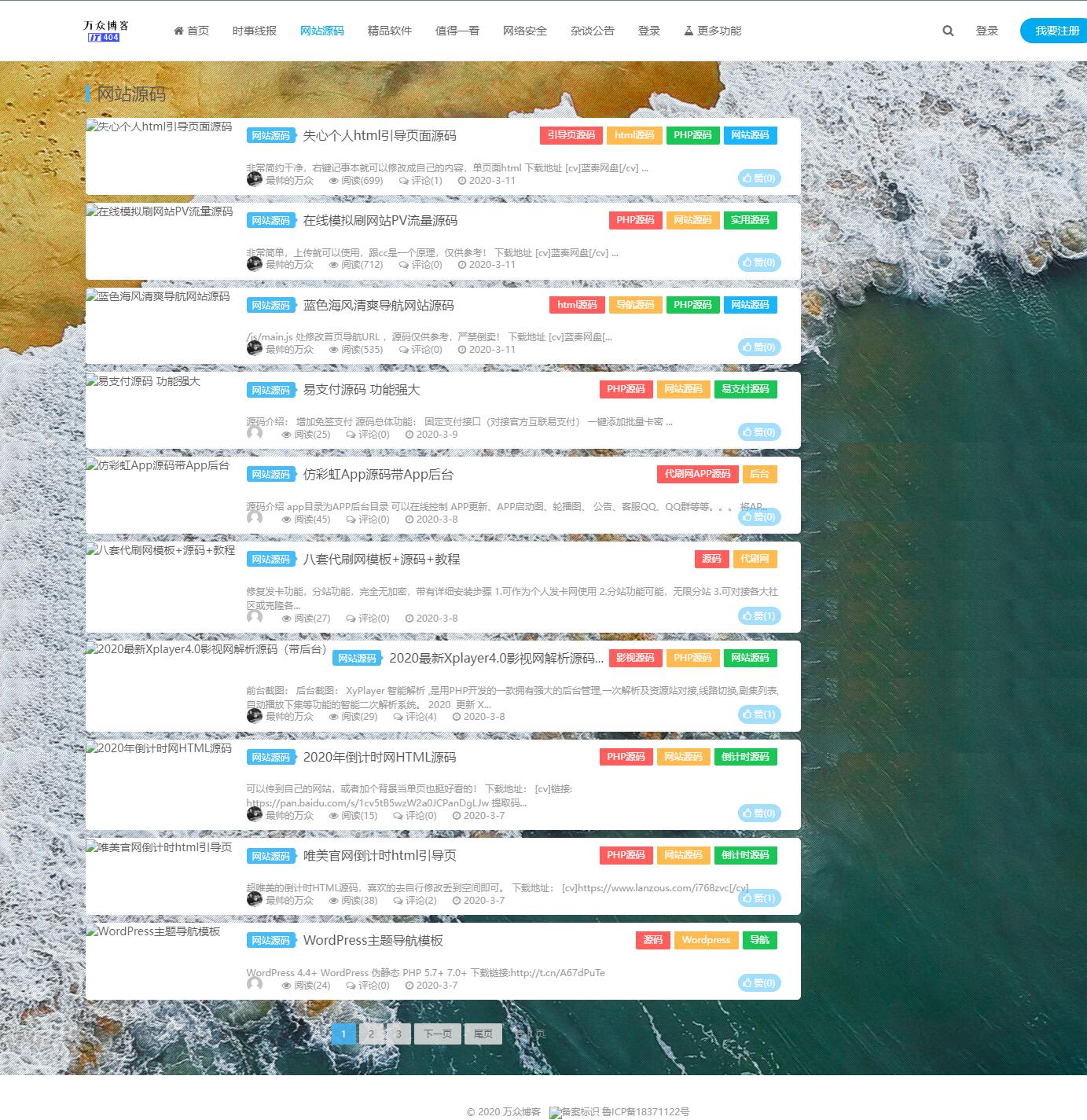Like the 在线模拟刷网站PV流量源码 post
1087x1120 pixels.
[758, 263]
